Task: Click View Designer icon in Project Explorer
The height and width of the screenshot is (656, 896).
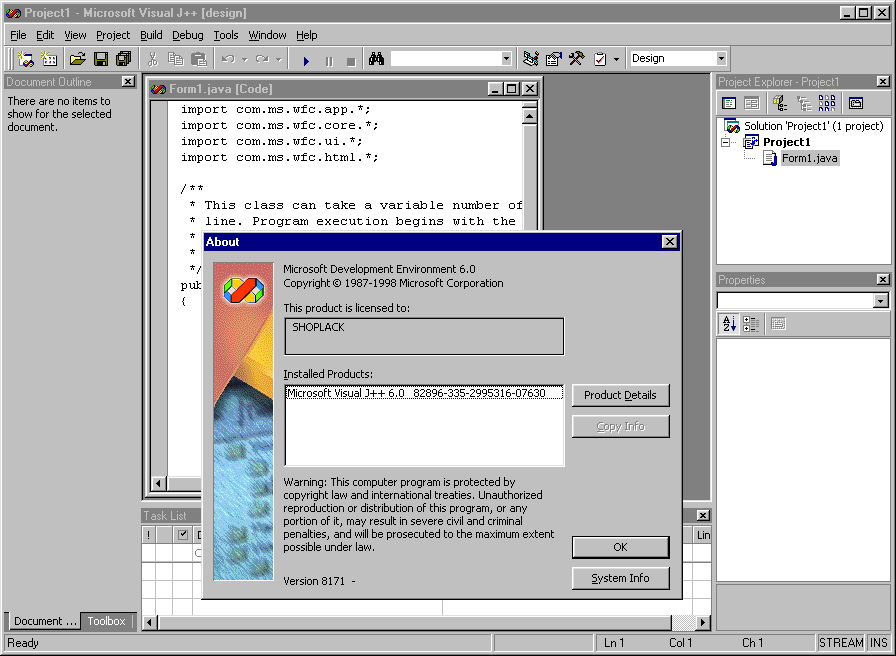Action: pyautogui.click(x=751, y=103)
